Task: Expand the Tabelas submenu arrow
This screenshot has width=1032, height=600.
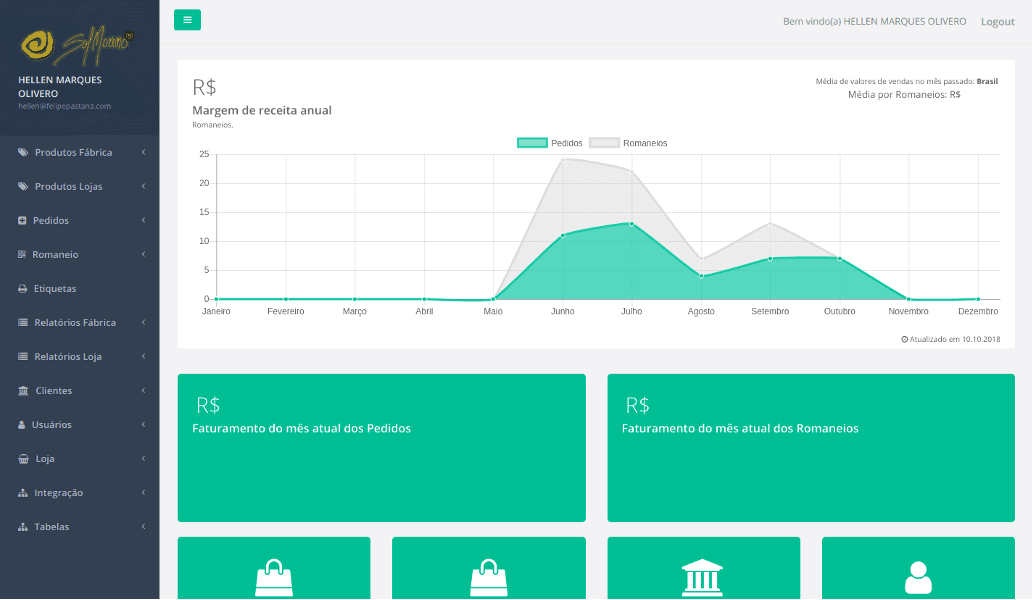Action: 143,527
